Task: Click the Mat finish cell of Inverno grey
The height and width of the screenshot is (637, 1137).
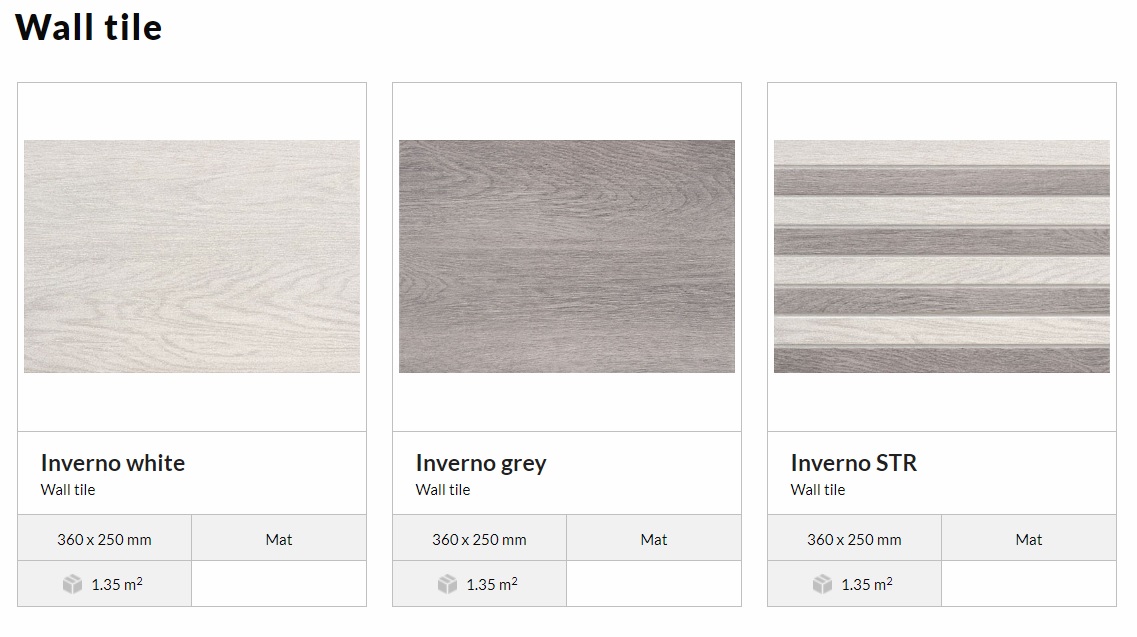Action: click(x=654, y=538)
